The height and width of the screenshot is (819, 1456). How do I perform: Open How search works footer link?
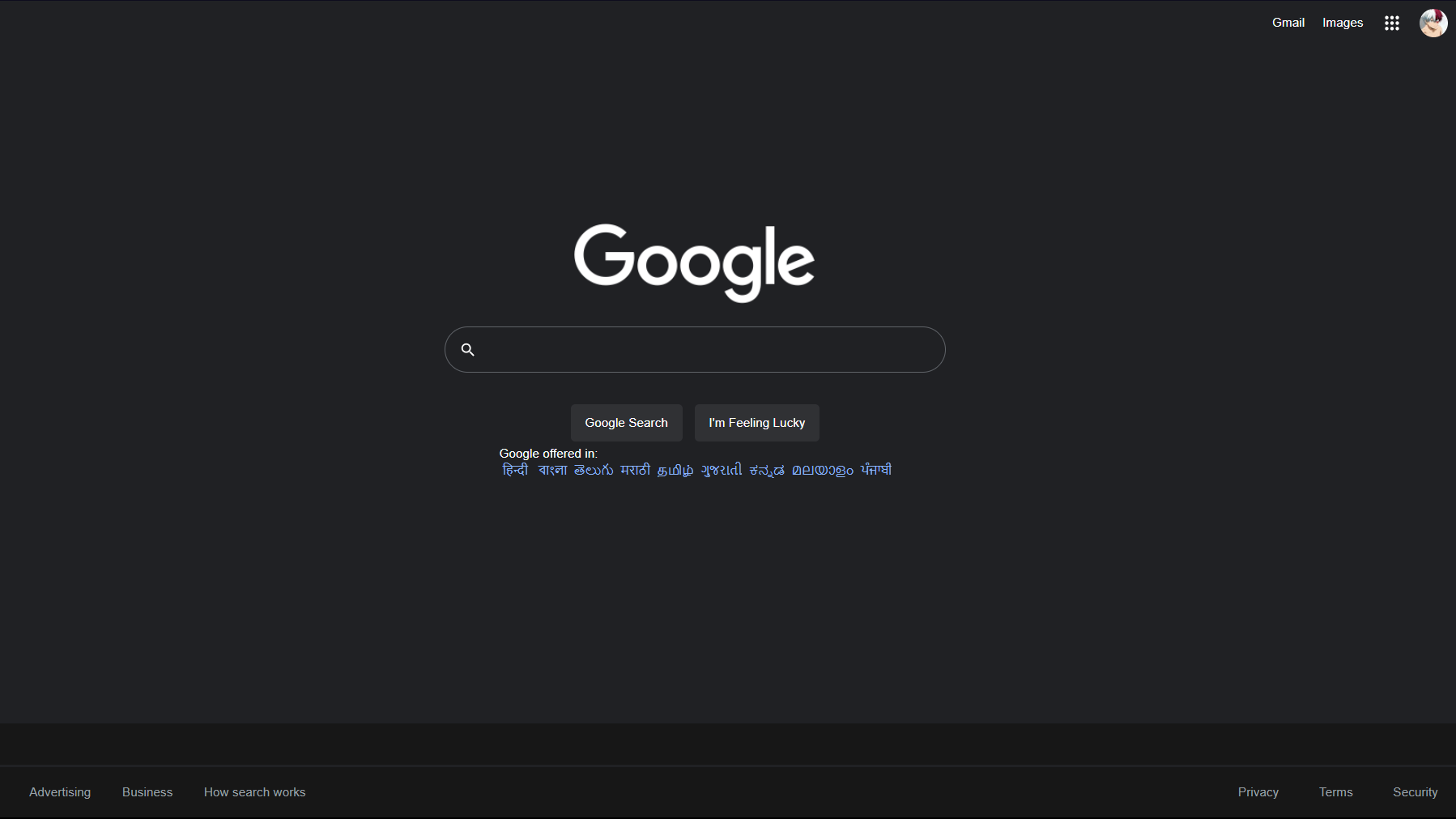tap(254, 792)
